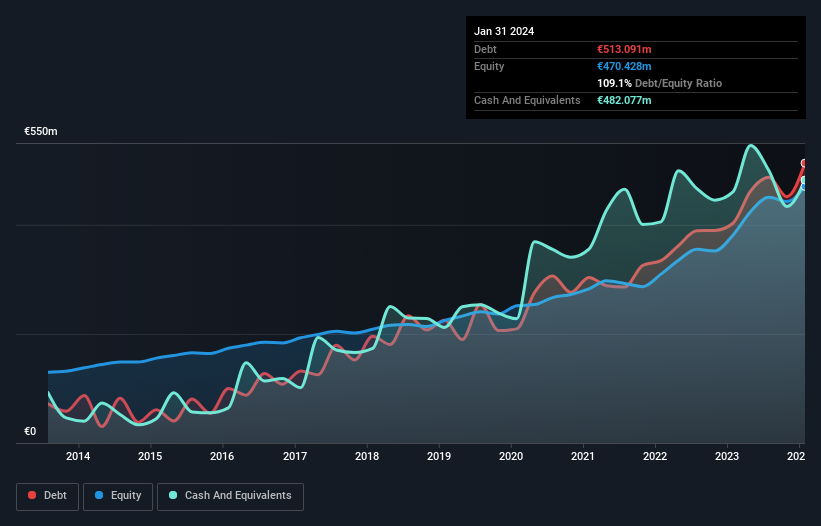This screenshot has width=821, height=526.
Task: Click the 2014 x-axis label
Action: [78, 456]
